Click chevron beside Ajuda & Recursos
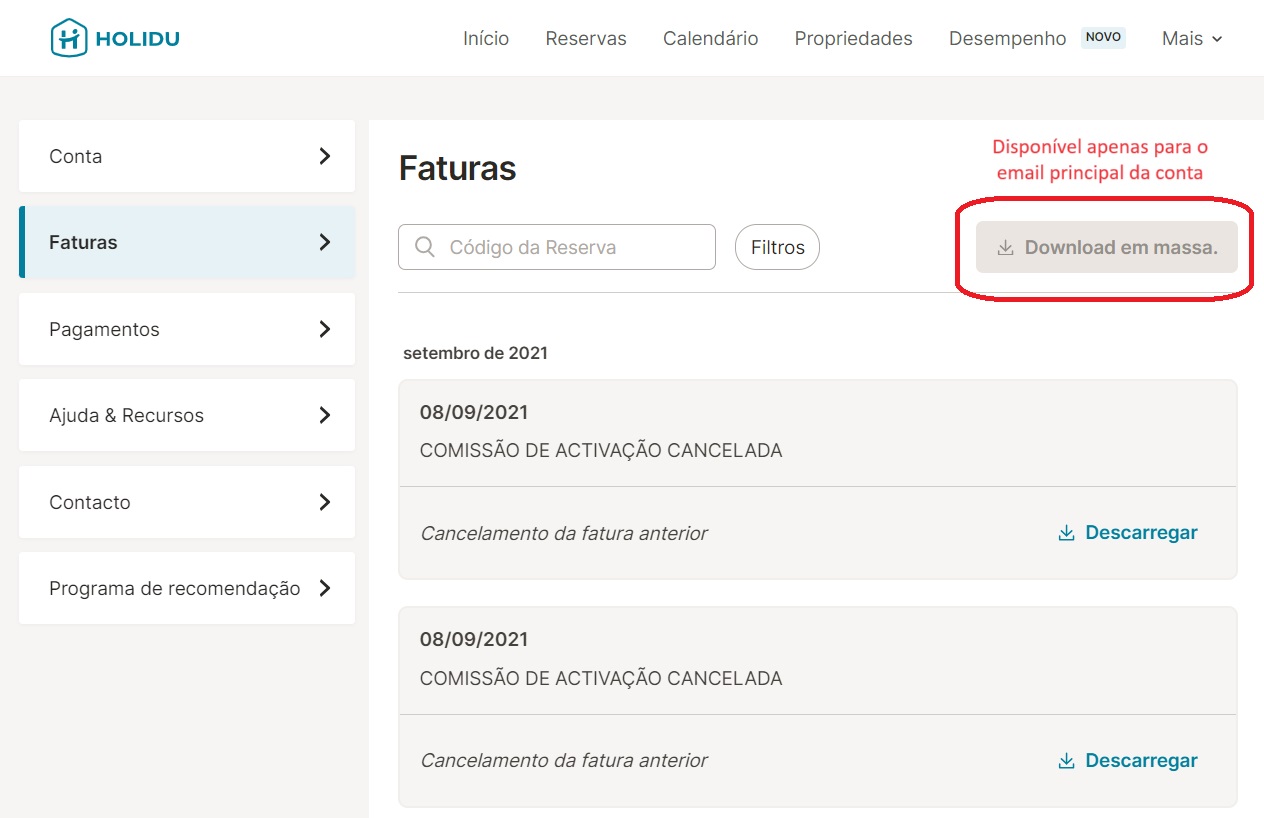Screen dimensions: 1264x818 [x=324, y=415]
